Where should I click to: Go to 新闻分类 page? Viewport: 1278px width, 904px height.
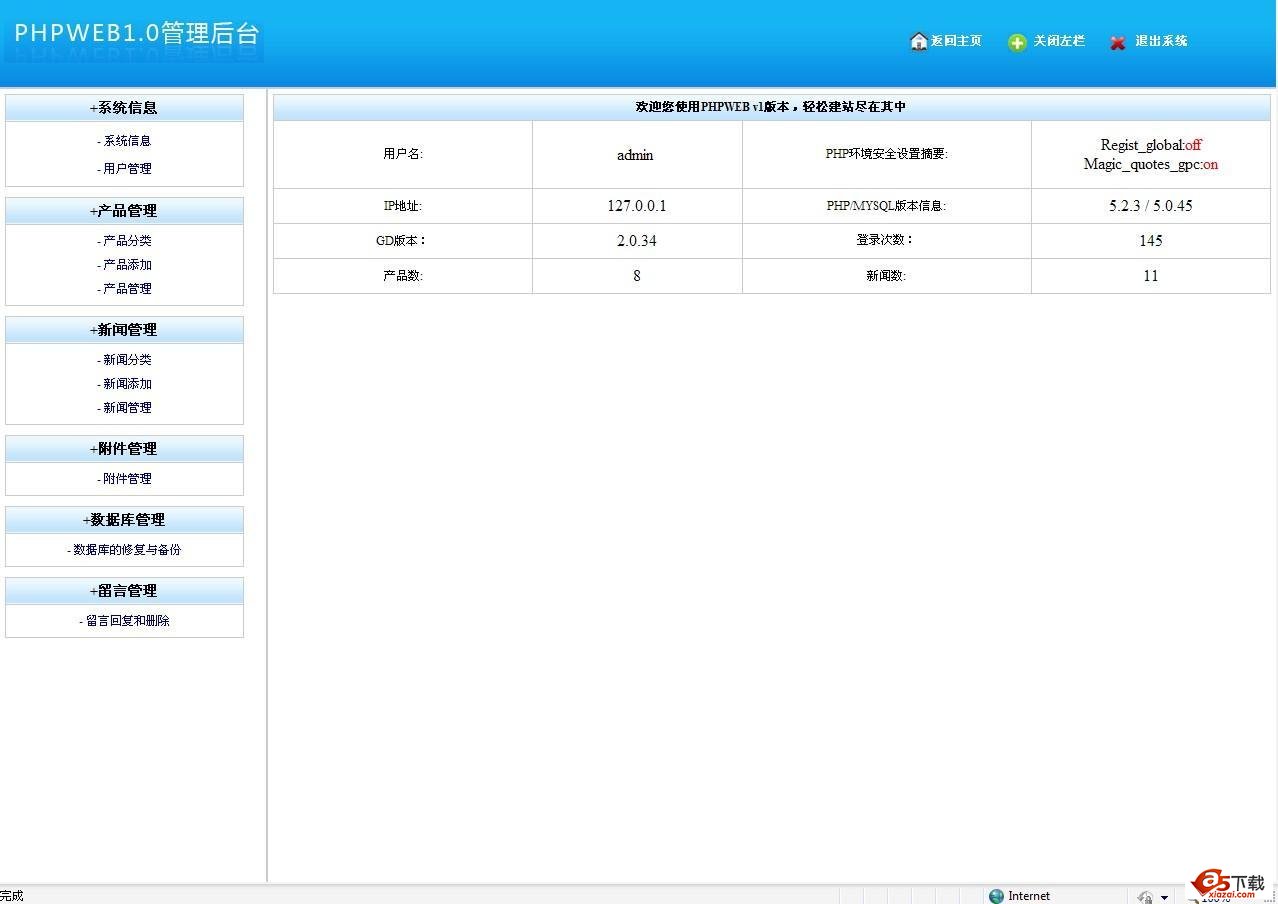[126, 360]
